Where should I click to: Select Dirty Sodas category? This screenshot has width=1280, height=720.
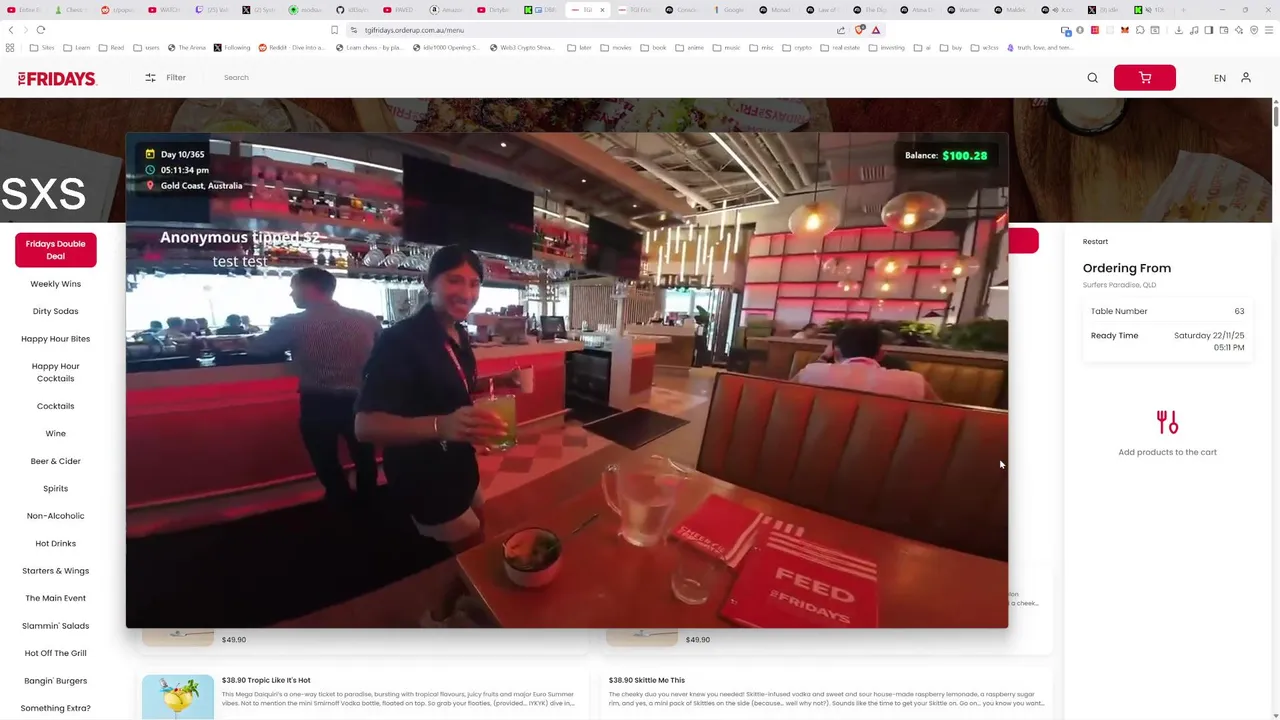pos(56,311)
